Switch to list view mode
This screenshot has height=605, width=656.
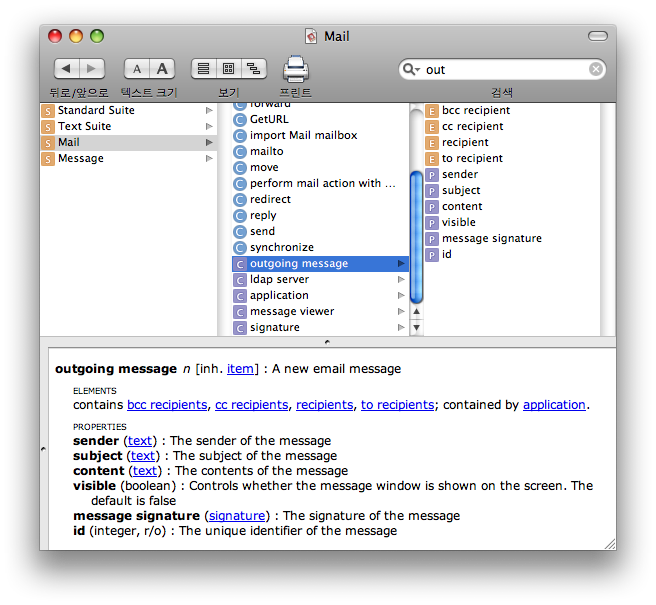203,69
